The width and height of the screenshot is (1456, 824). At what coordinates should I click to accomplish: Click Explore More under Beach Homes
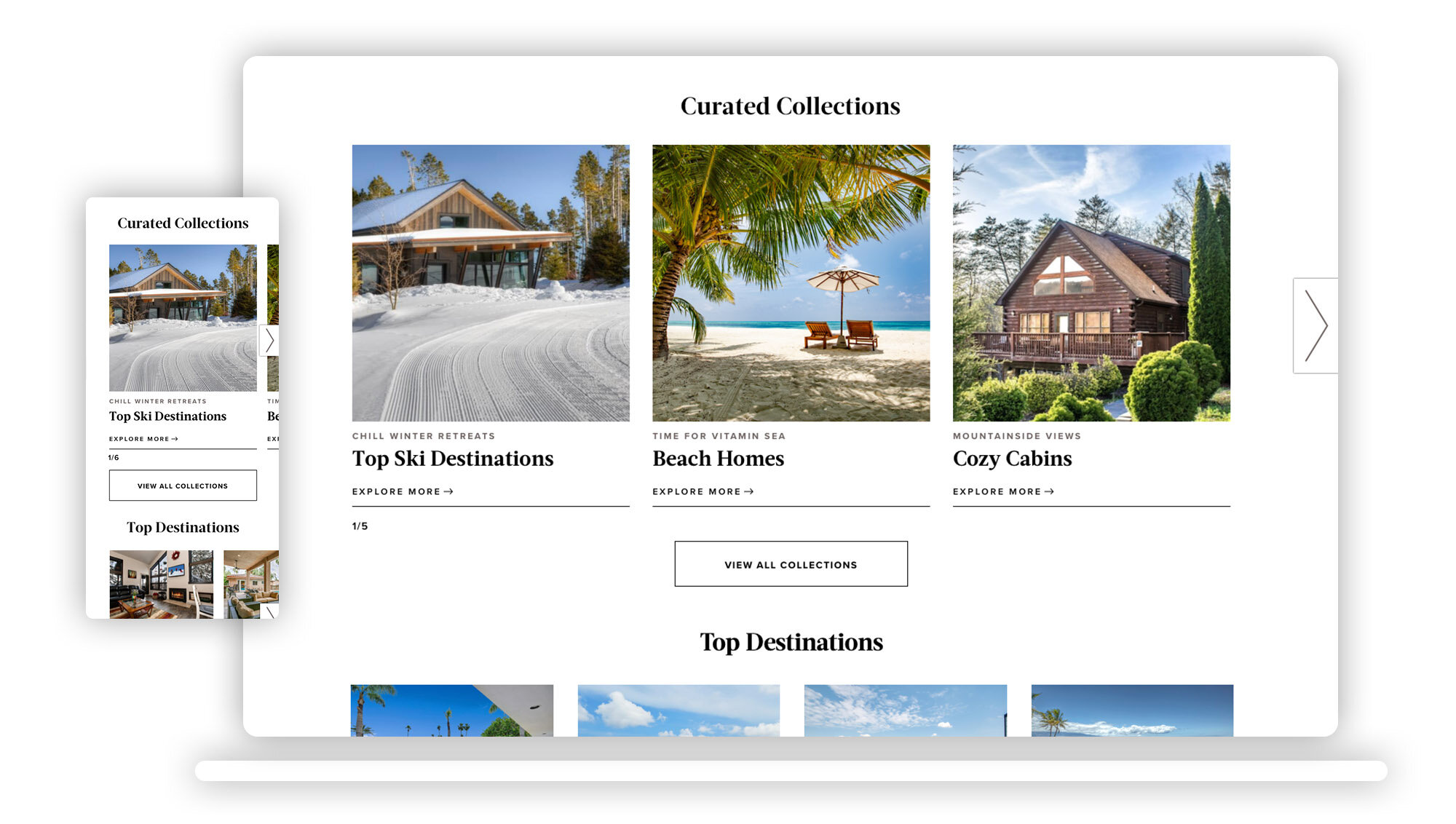pyautogui.click(x=703, y=491)
